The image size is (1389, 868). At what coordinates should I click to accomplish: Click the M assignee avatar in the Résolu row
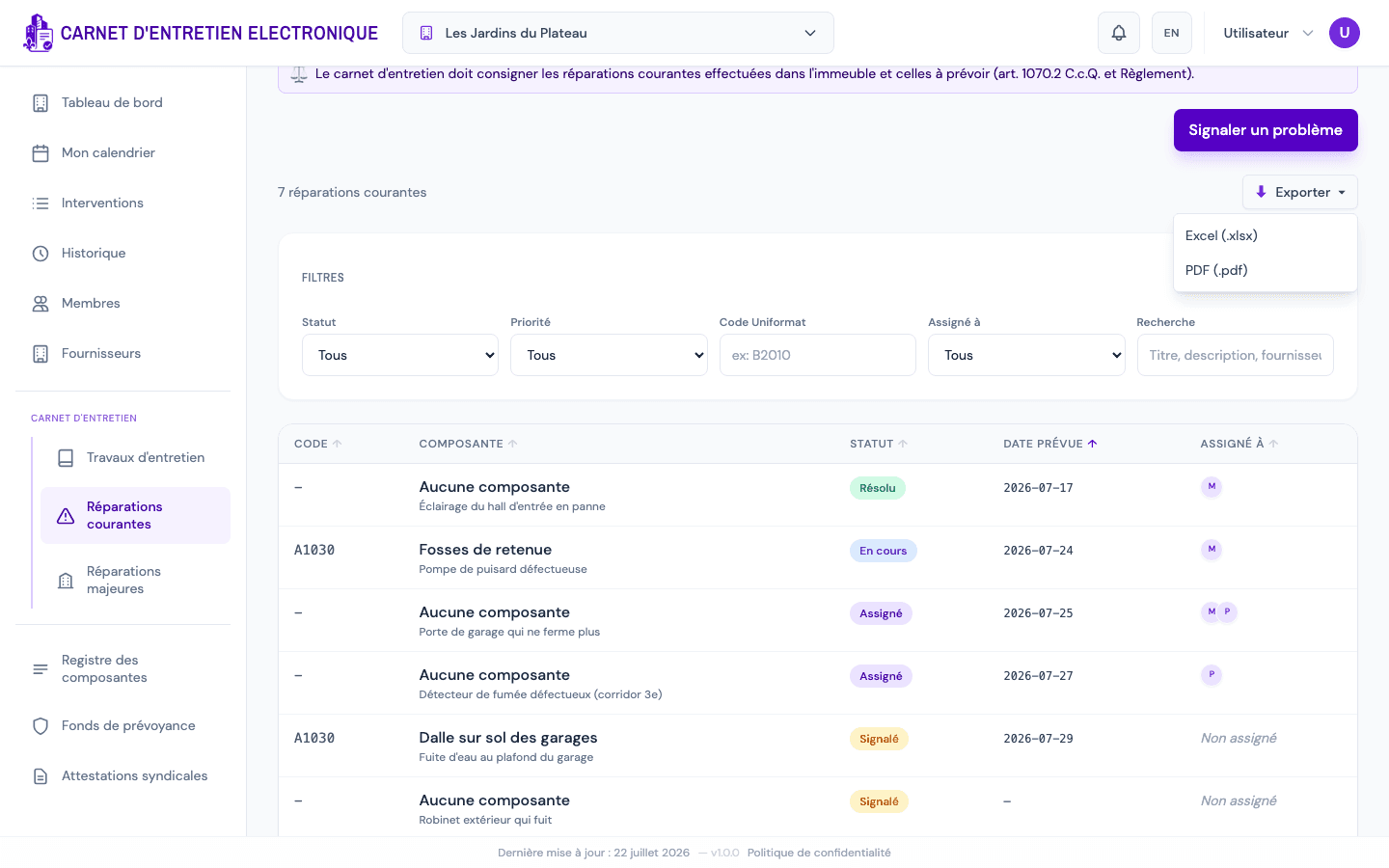1212,486
